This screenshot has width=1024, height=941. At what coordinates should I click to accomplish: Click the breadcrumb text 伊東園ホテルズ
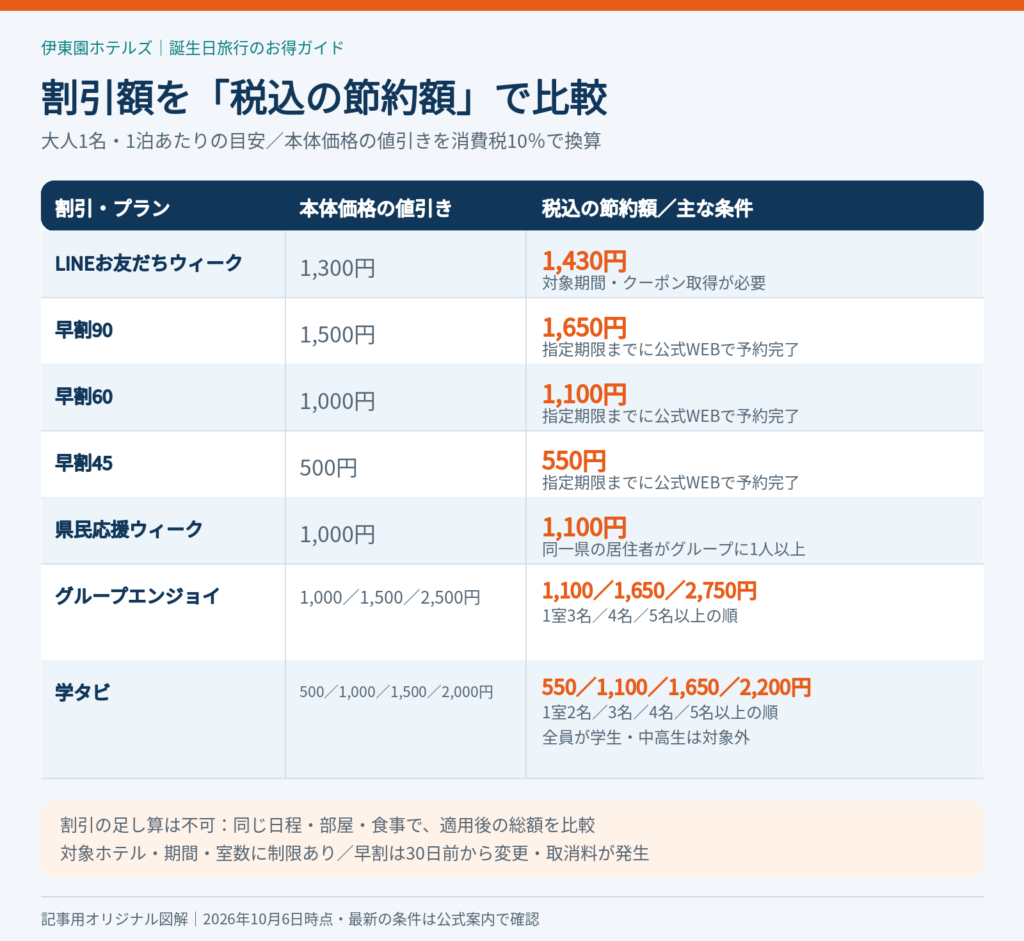[97, 48]
